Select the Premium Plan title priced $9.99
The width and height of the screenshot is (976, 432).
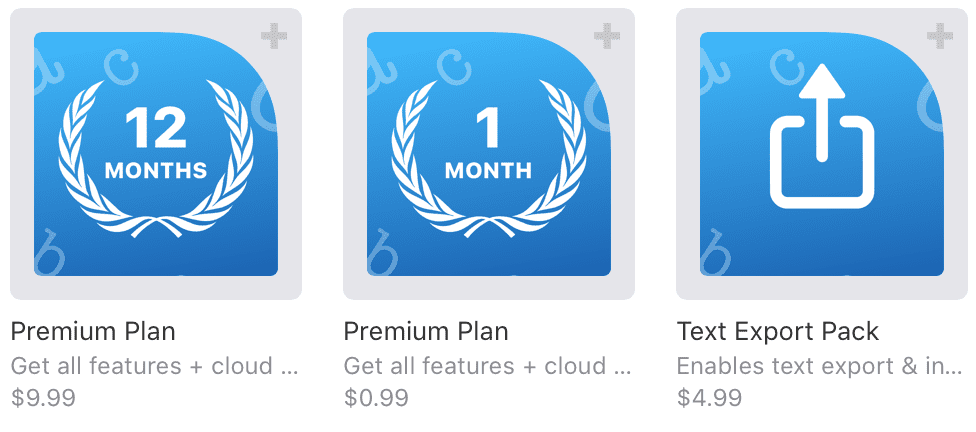point(93,331)
